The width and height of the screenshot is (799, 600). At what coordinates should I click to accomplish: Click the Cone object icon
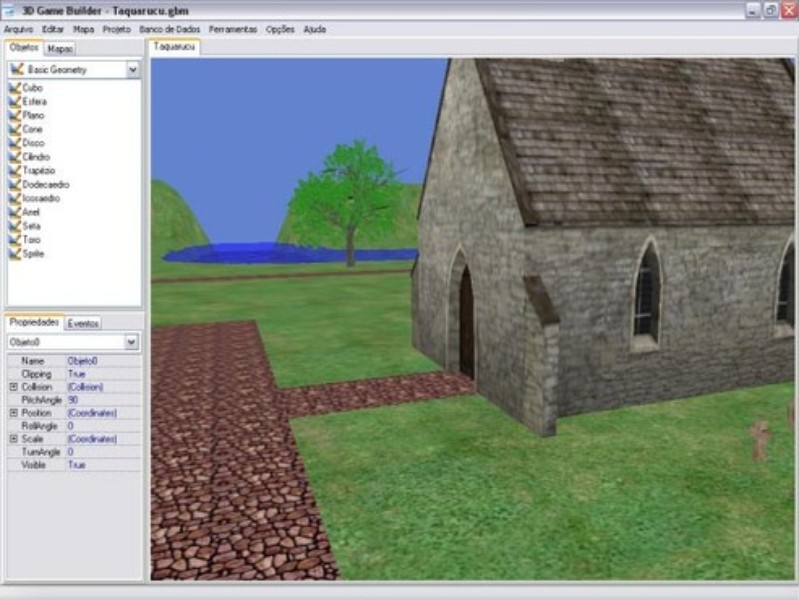pyautogui.click(x=14, y=129)
